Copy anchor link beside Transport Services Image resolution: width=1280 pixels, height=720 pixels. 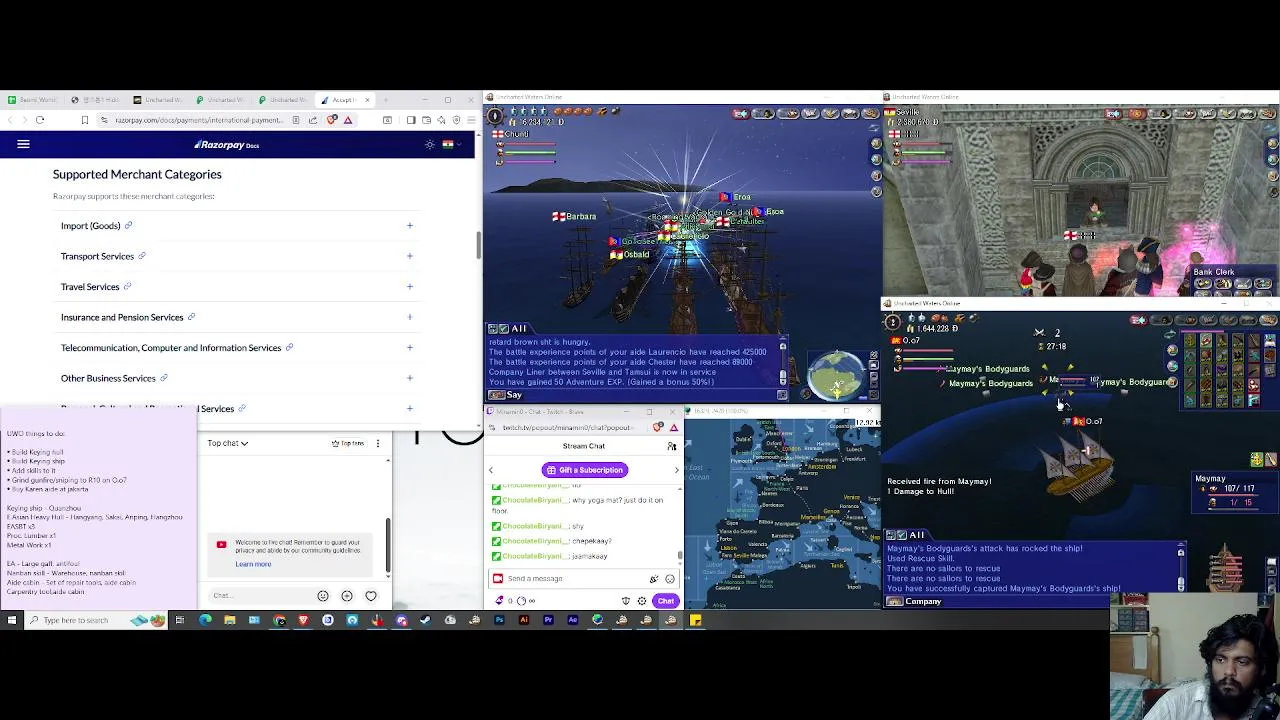141,256
